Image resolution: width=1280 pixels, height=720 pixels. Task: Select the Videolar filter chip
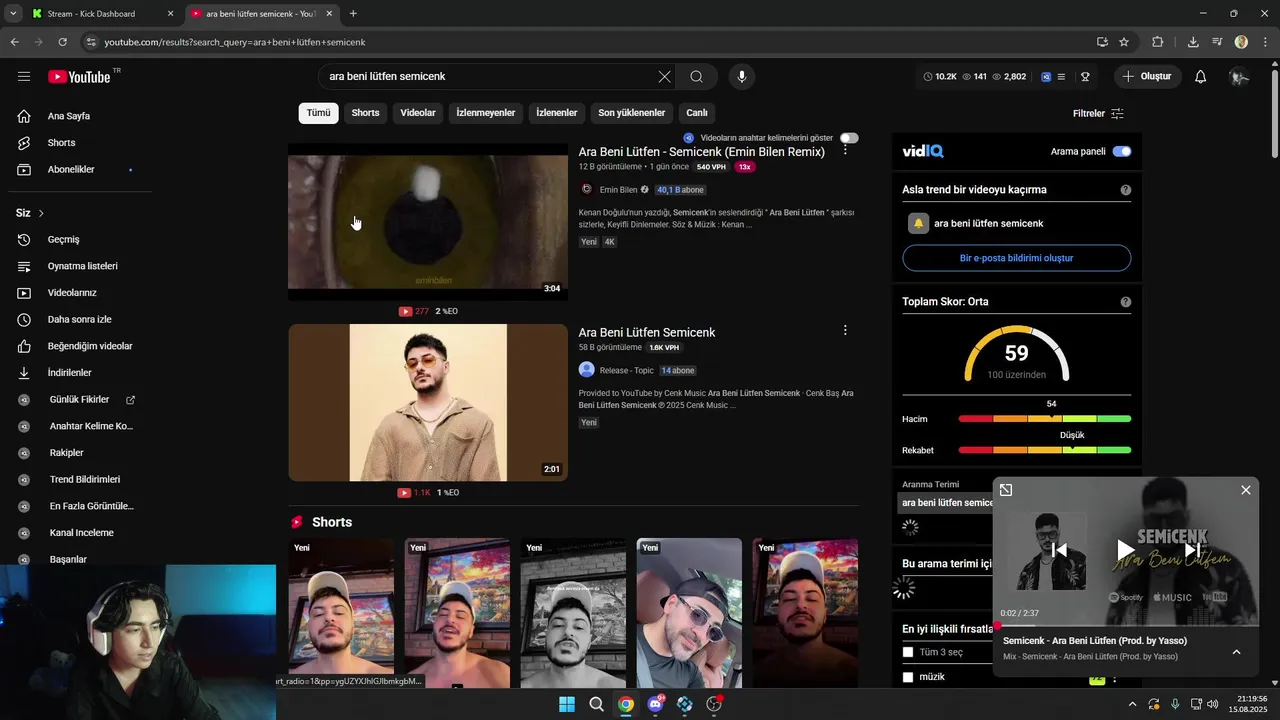(x=418, y=113)
